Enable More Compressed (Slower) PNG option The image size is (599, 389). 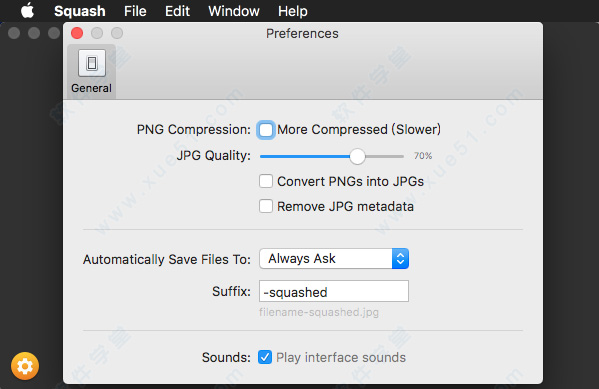266,130
